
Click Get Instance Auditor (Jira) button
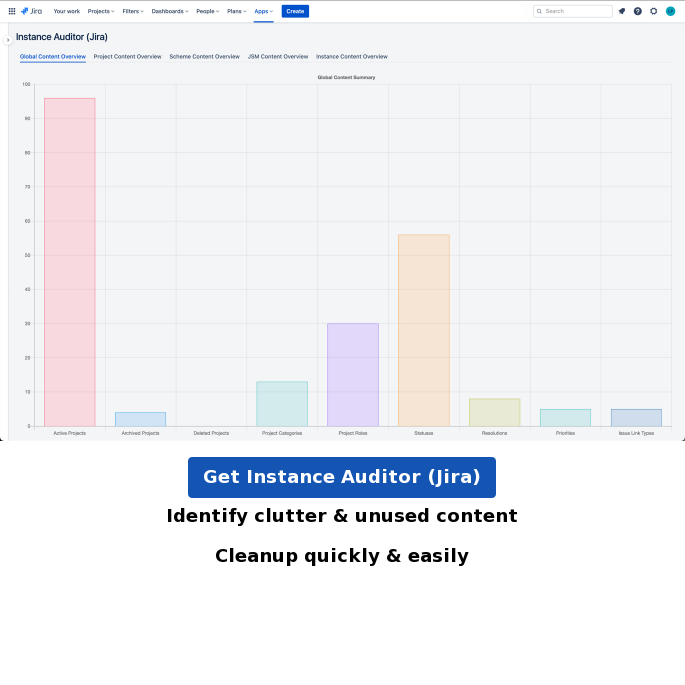[342, 477]
